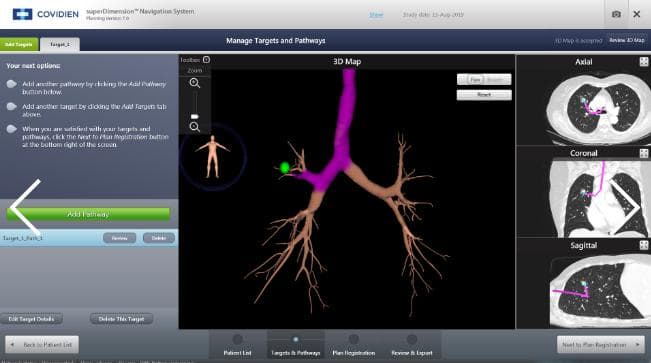Click the zoom out magnifier icon
The height and width of the screenshot is (363, 651).
pos(194,127)
